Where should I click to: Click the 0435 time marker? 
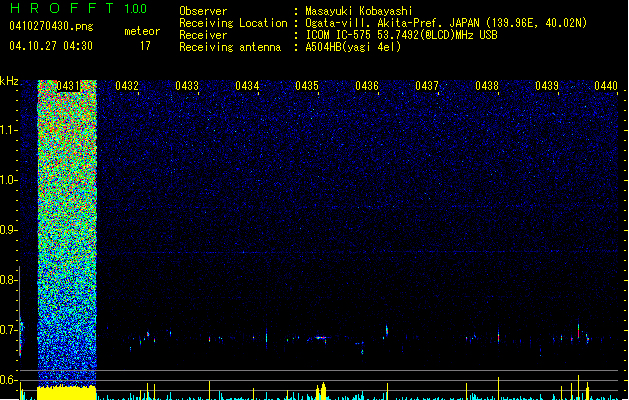tap(307, 86)
